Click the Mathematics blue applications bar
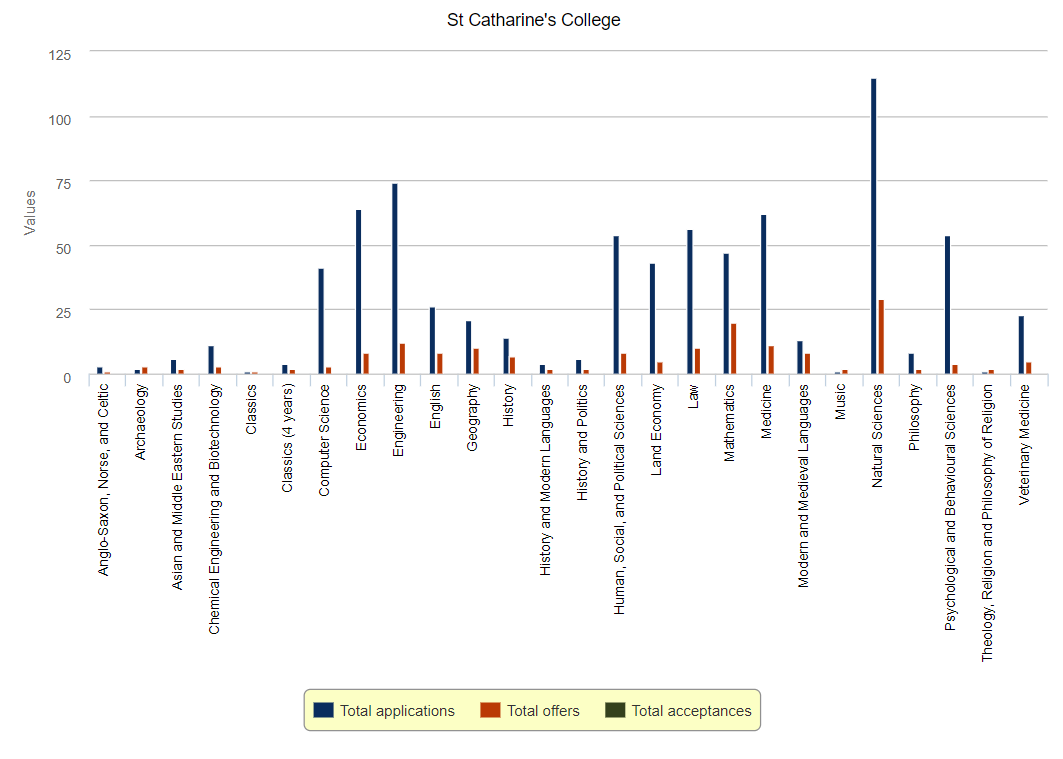1063x759 pixels. (726, 314)
